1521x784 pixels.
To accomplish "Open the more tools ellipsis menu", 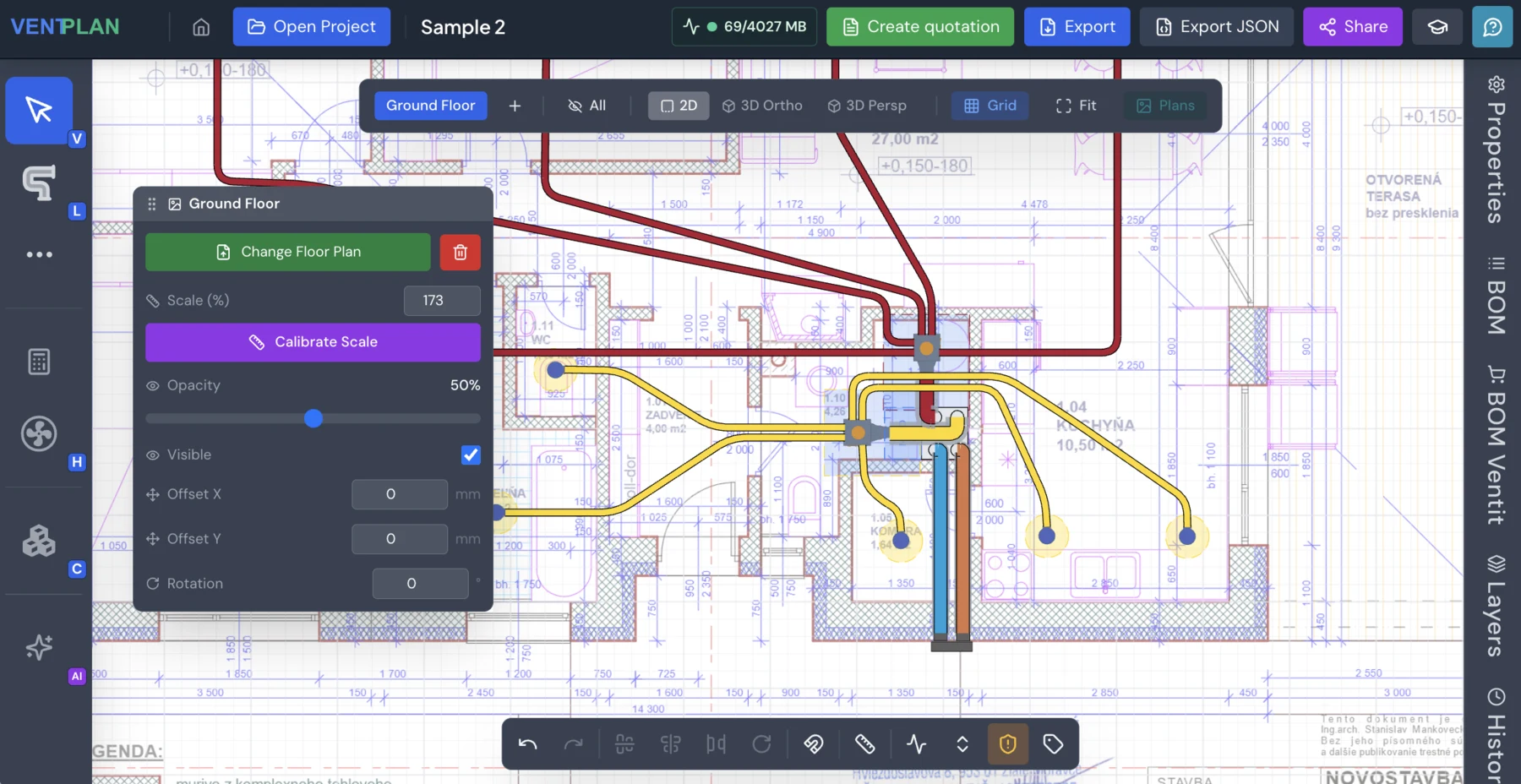I will 39,254.
